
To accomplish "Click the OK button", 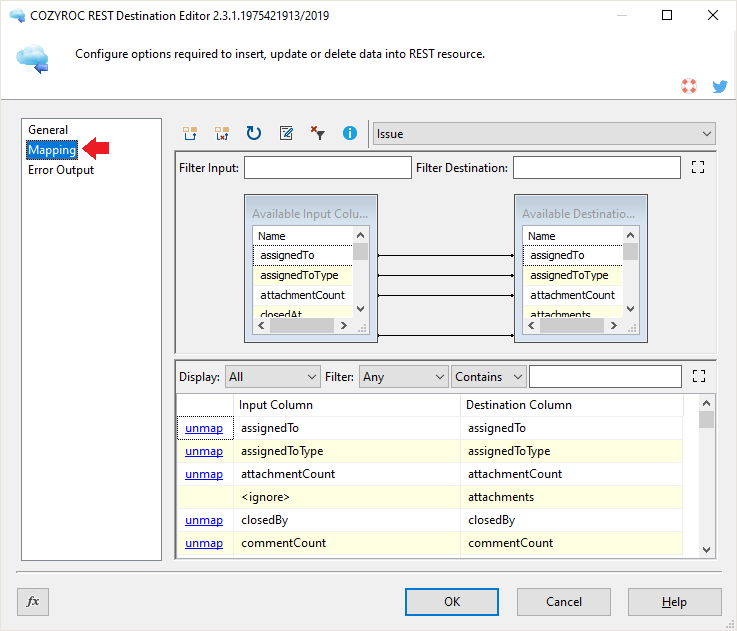I will click(452, 601).
